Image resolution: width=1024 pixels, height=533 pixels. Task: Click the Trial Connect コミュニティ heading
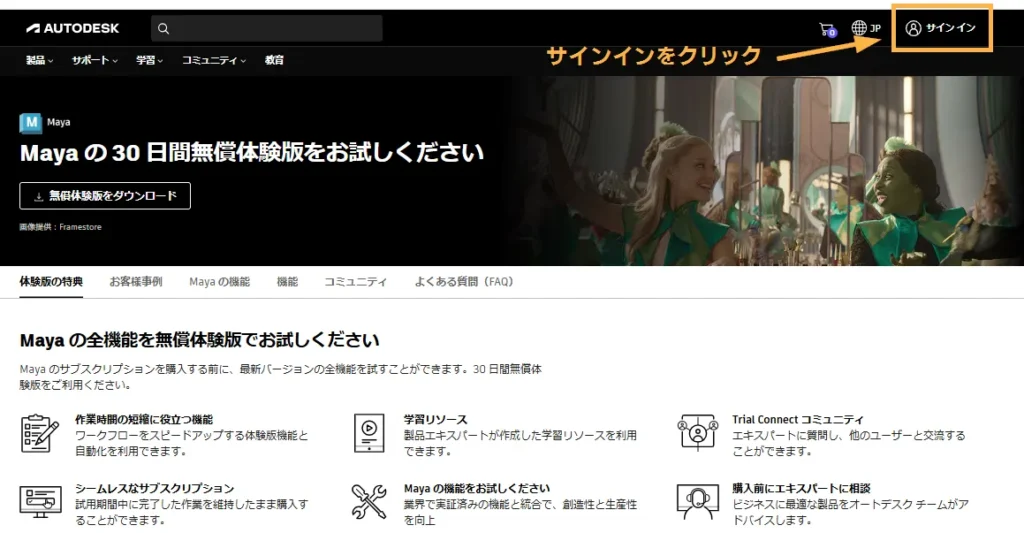pos(797,419)
